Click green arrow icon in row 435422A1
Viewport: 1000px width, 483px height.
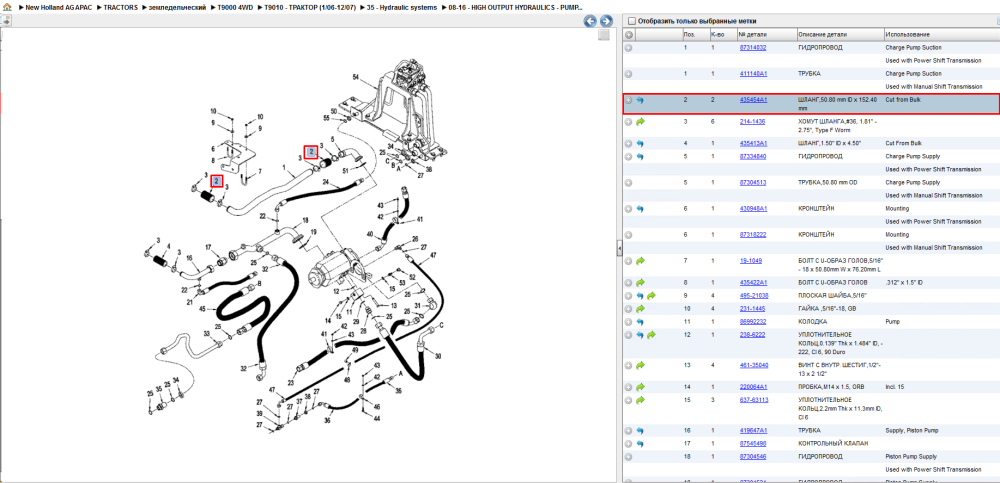pos(640,282)
